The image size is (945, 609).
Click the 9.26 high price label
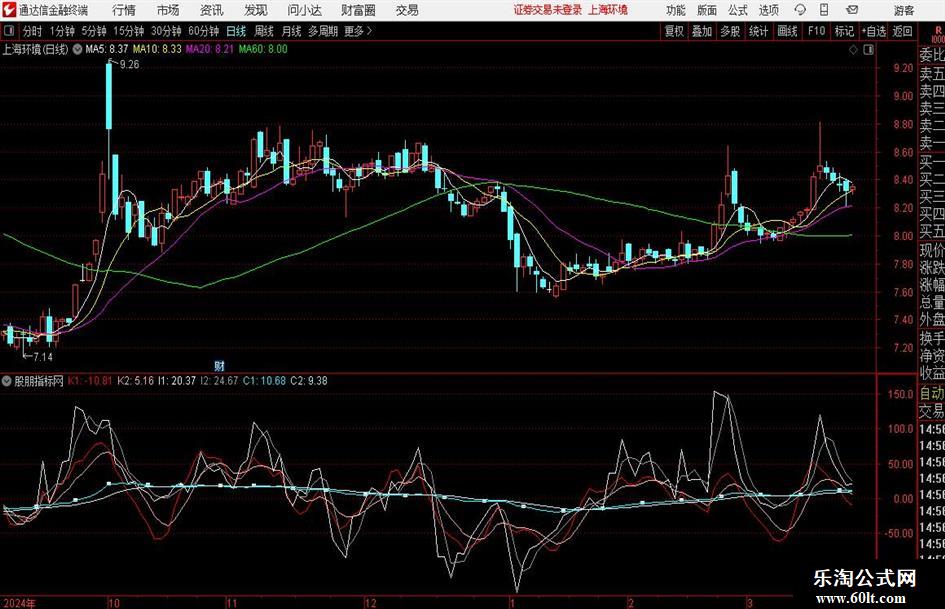pos(130,65)
